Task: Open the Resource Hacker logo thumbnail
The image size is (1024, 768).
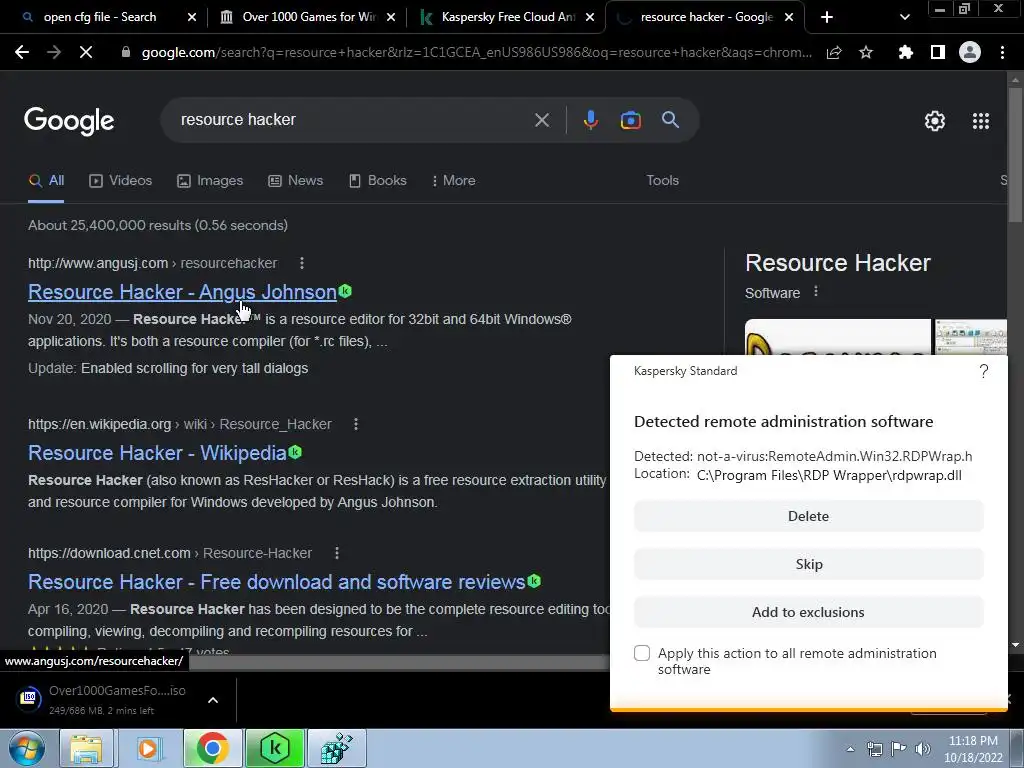Action: pos(838,338)
